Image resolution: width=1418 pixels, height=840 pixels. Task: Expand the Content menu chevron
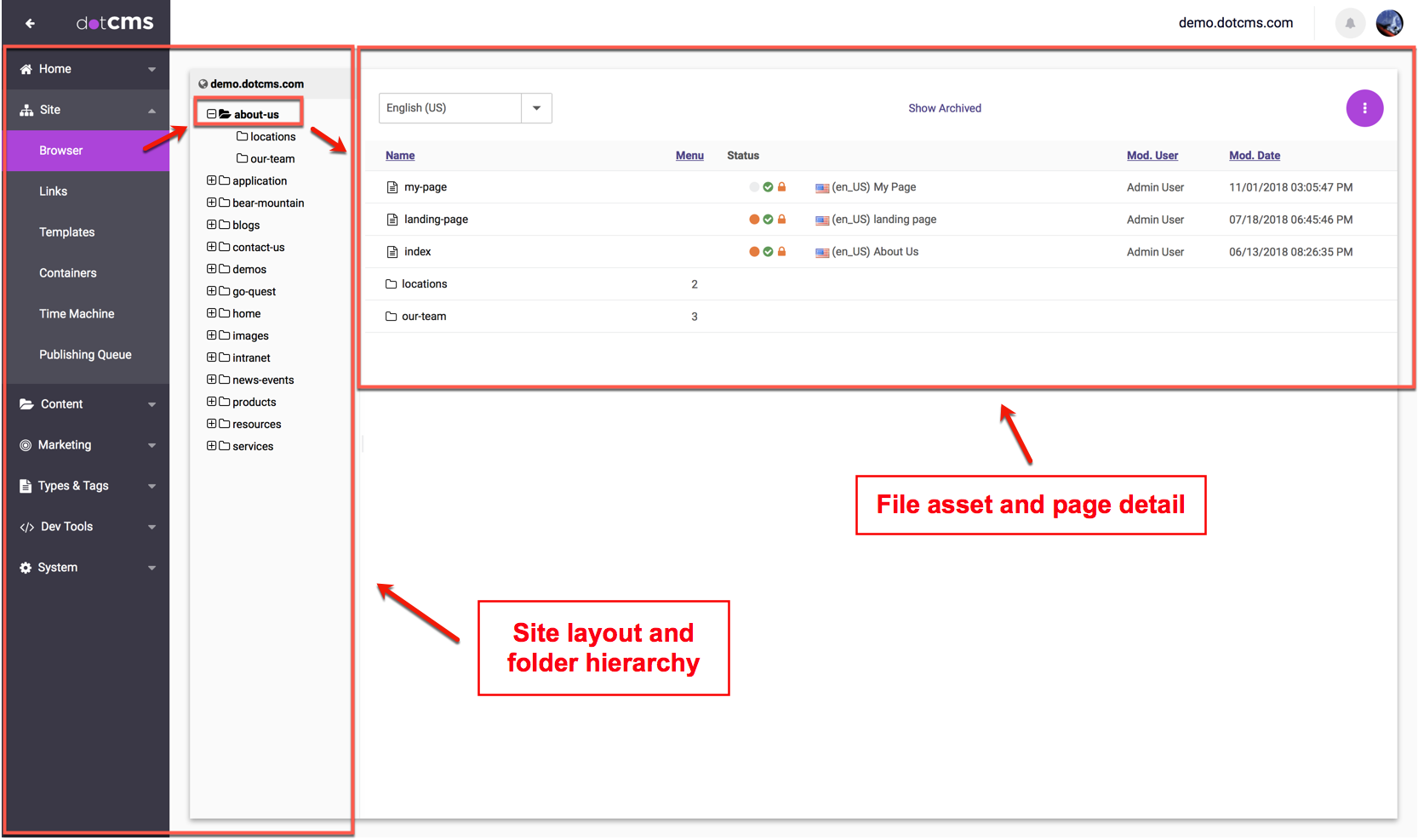click(x=152, y=405)
